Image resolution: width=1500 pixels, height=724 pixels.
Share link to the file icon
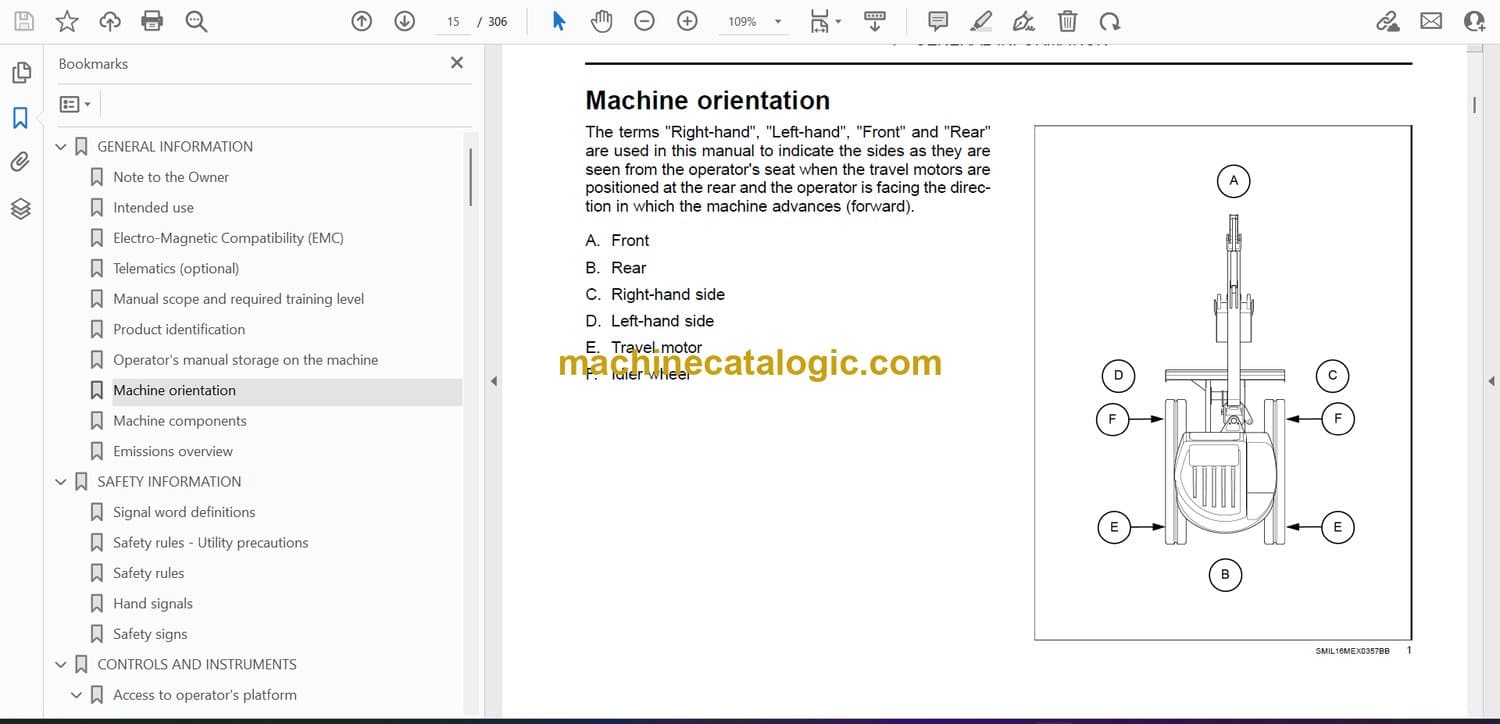1388,21
